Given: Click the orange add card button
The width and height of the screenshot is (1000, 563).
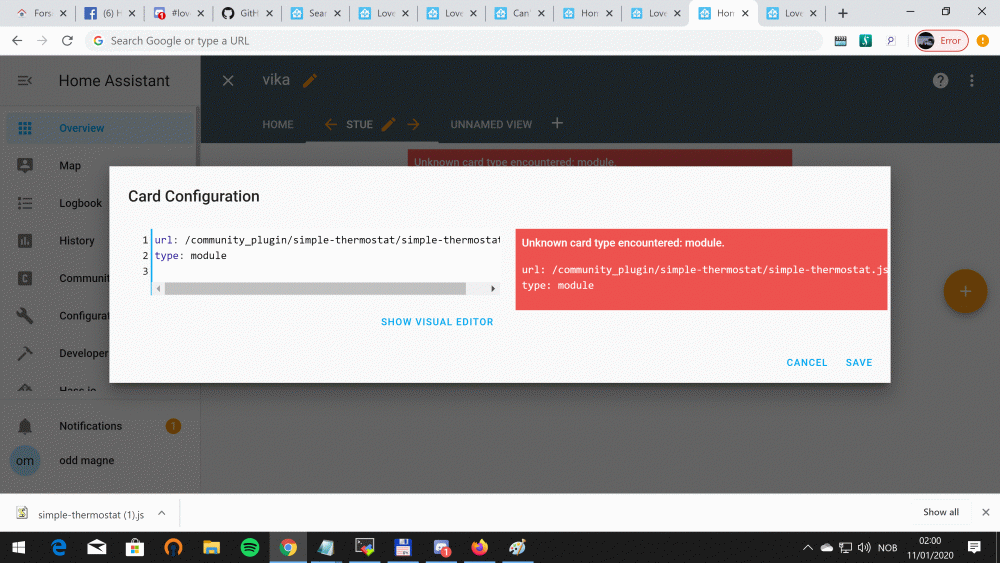Looking at the screenshot, I should (965, 291).
